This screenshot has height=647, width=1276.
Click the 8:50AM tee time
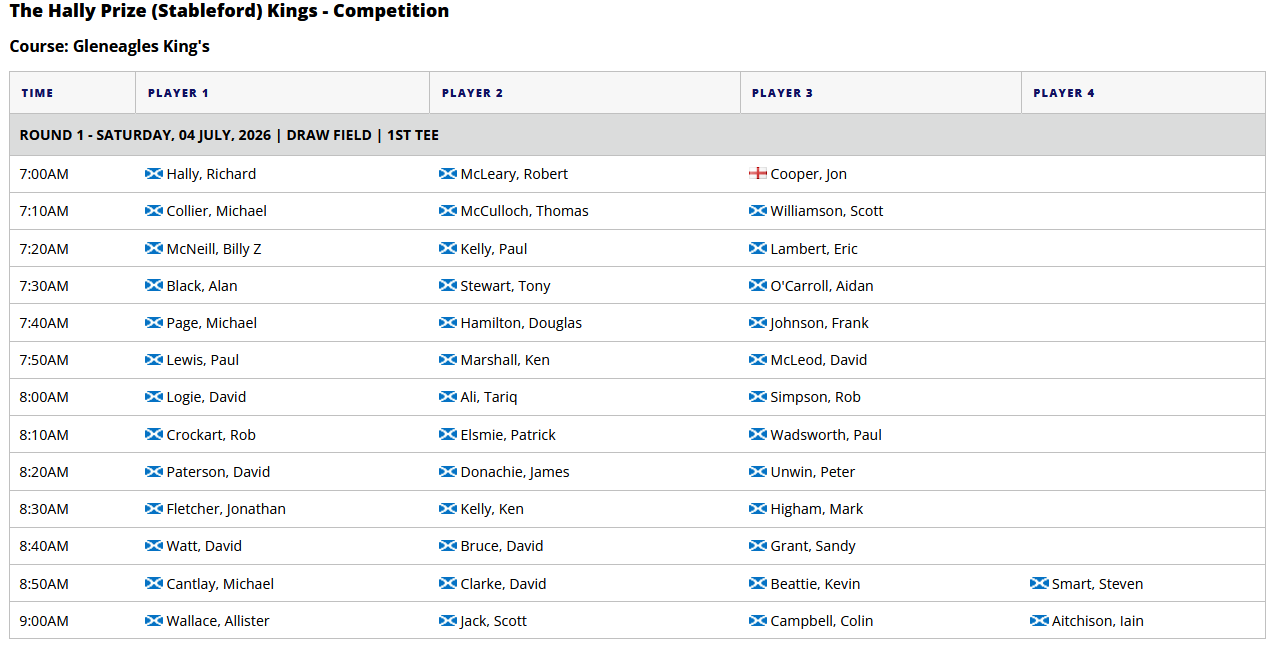pyautogui.click(x=44, y=584)
